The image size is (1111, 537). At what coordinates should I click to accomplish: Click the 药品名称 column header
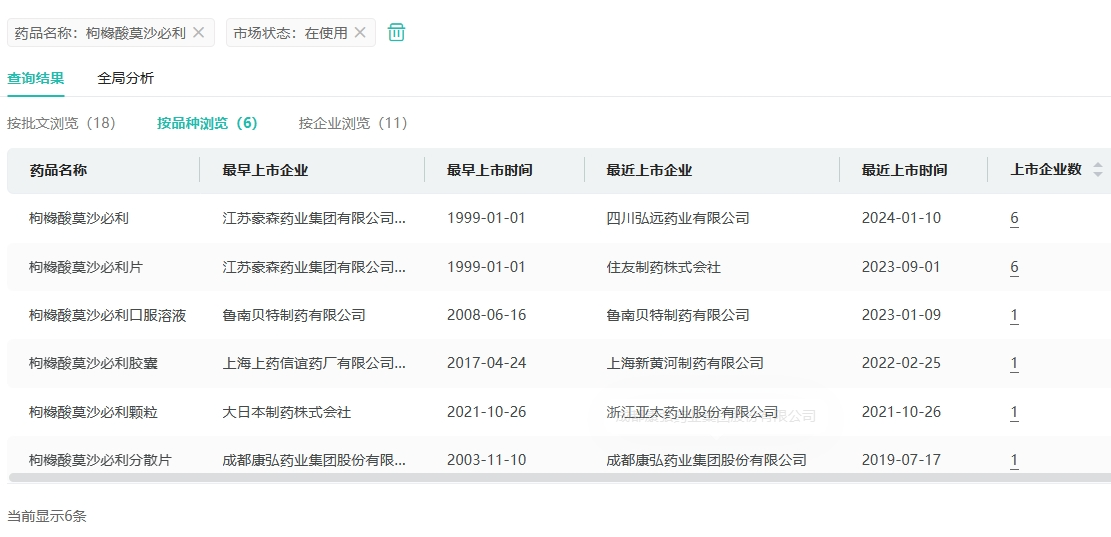(x=58, y=170)
